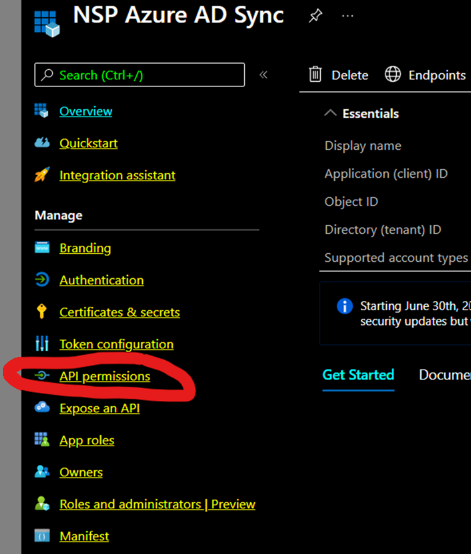Open the Integration assistant link
471x554 pixels.
[x=117, y=175]
